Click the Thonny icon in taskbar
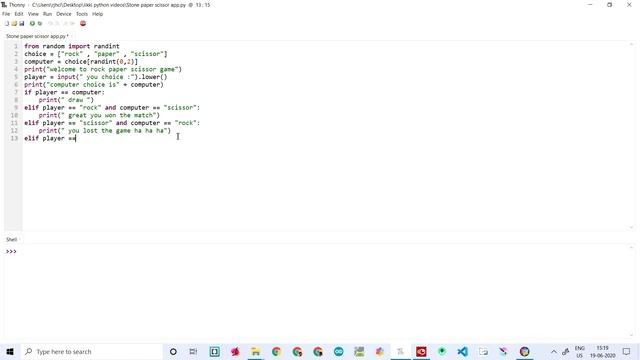 [400, 351]
